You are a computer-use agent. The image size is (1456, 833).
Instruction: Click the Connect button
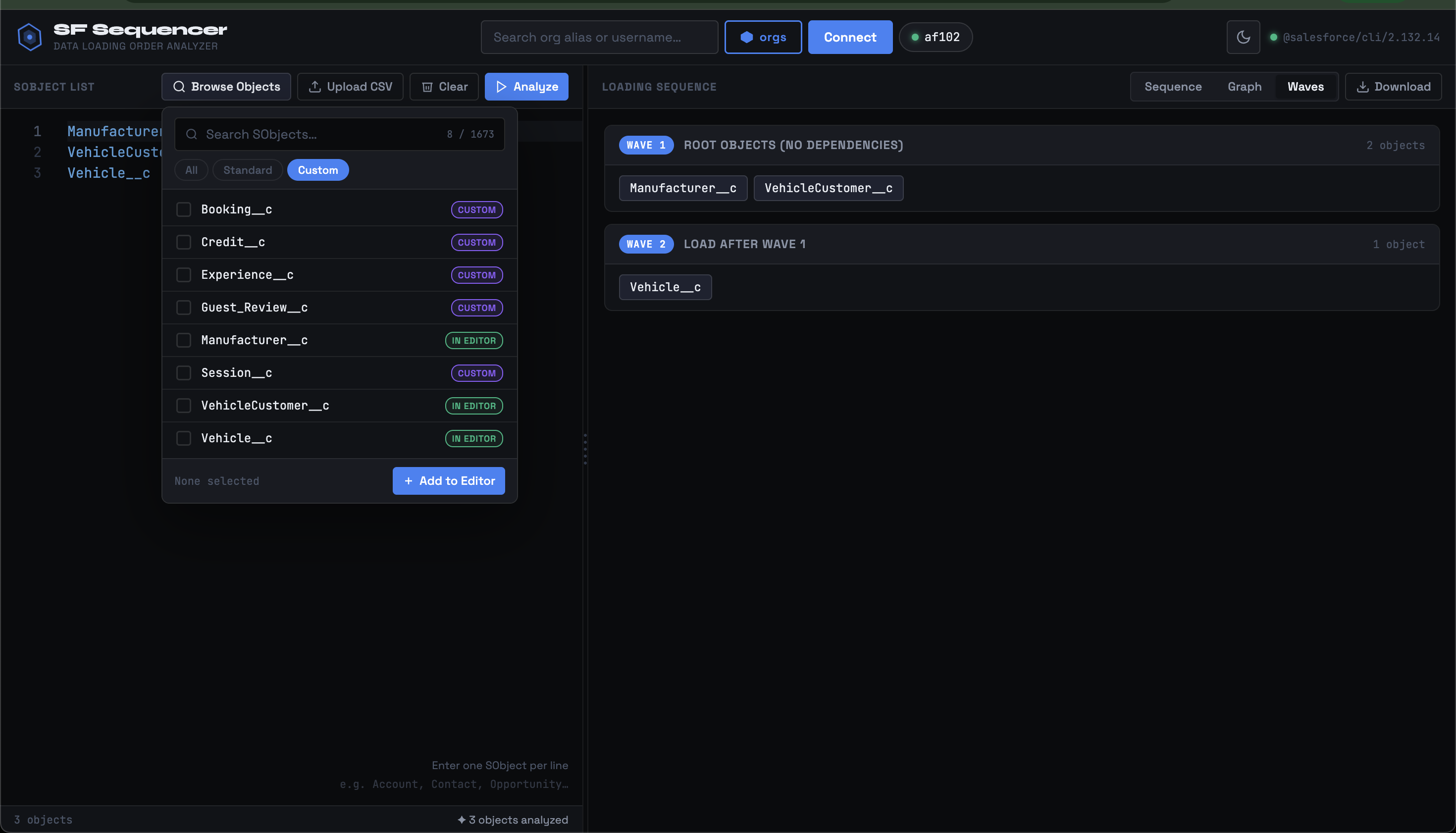click(x=850, y=37)
